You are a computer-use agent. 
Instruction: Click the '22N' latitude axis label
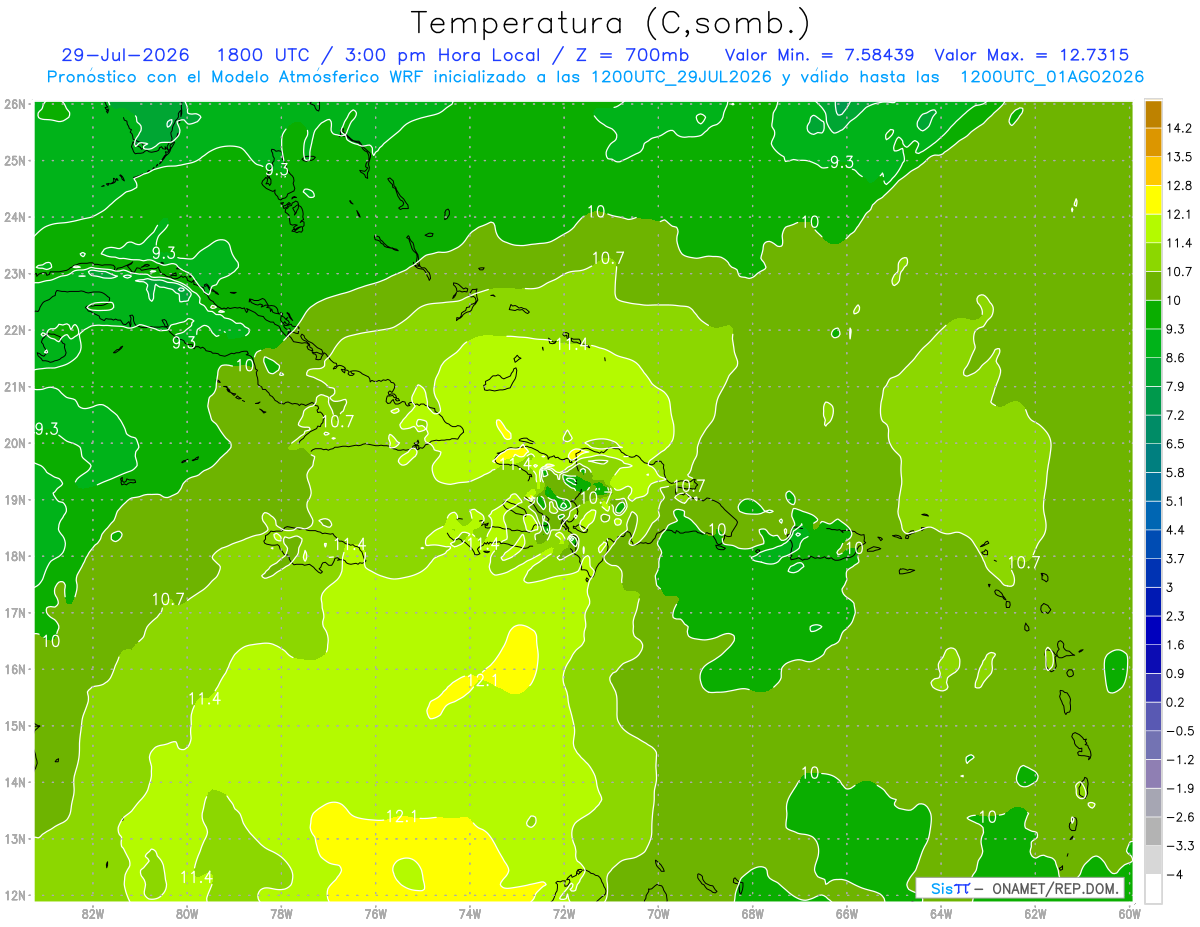click(14, 330)
